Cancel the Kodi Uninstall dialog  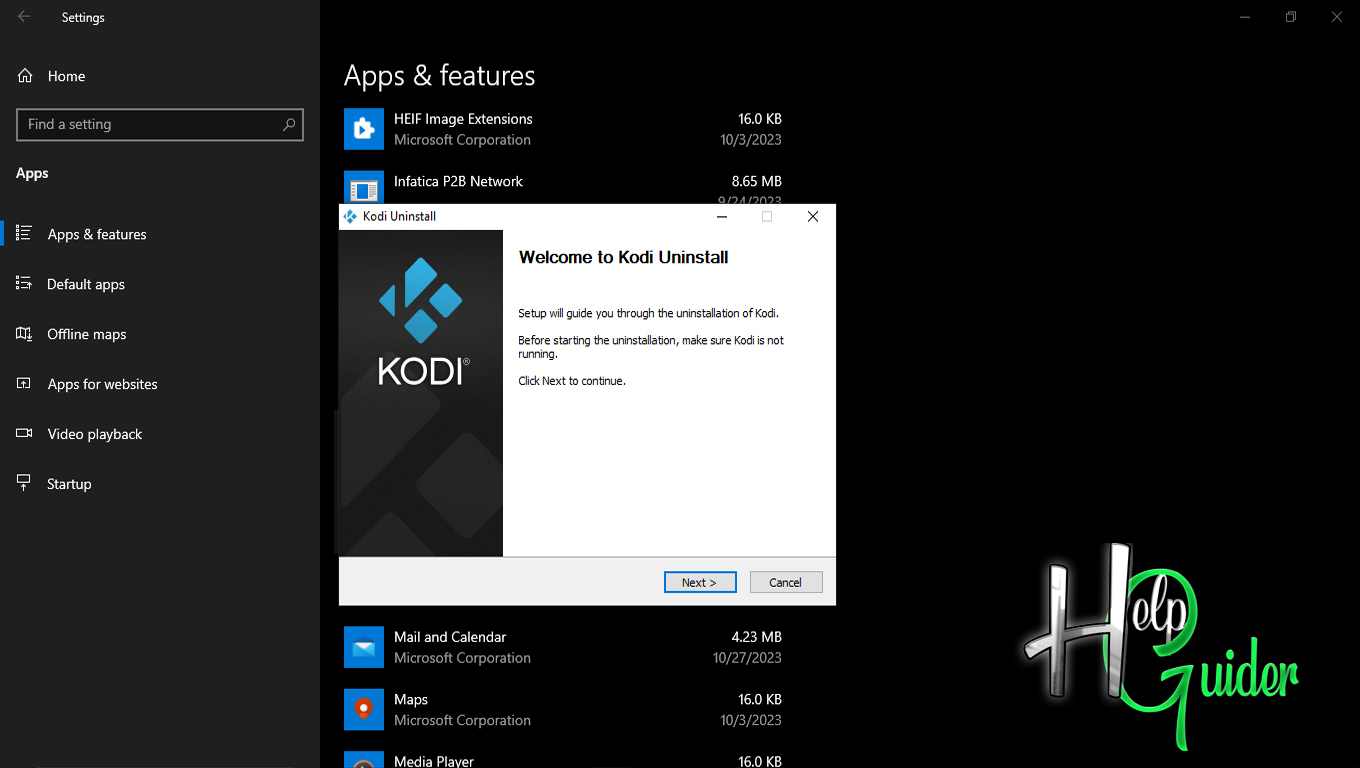tap(785, 582)
